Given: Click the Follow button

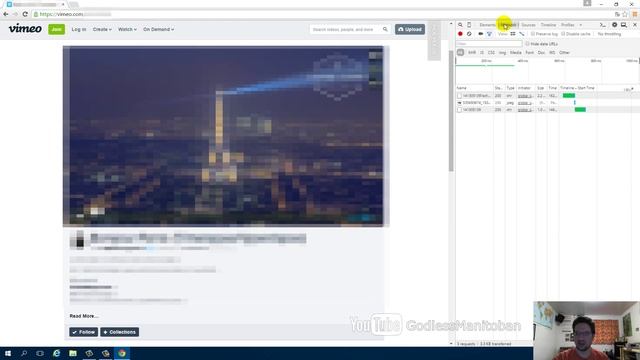Looking at the screenshot, I should point(83,332).
